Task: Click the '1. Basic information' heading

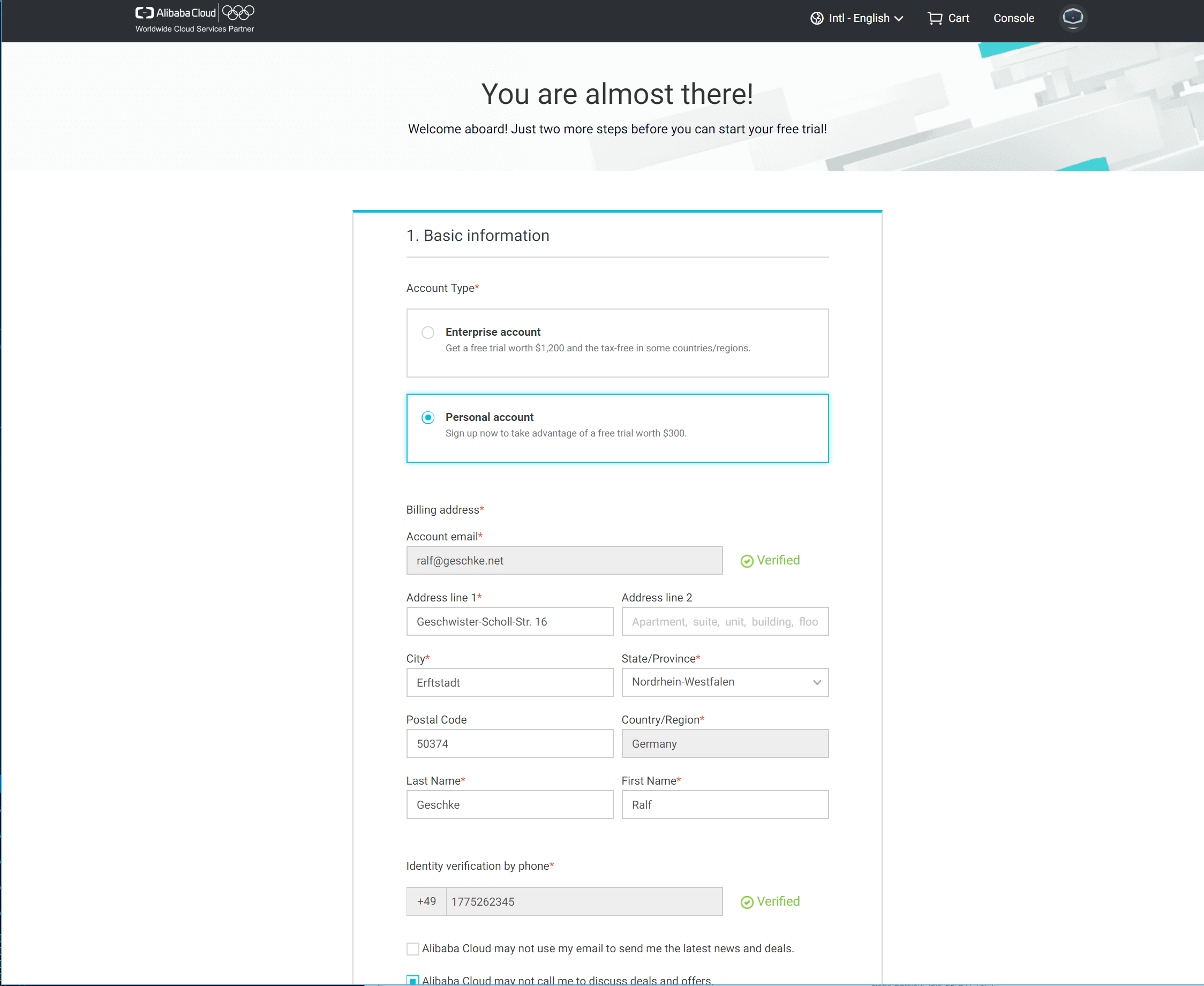Action: (478, 236)
